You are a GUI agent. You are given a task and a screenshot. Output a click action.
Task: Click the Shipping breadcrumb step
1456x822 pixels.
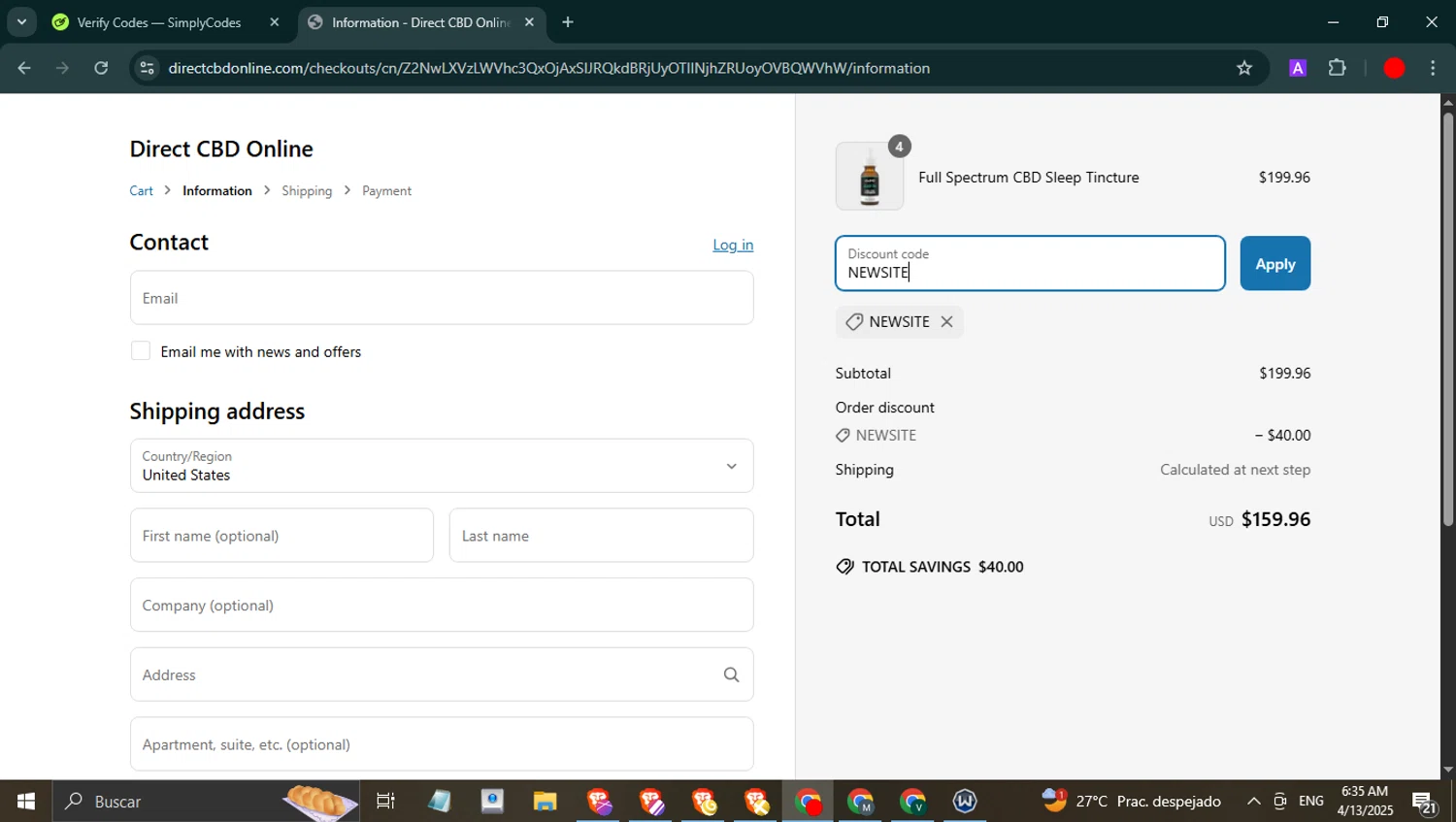(x=307, y=191)
